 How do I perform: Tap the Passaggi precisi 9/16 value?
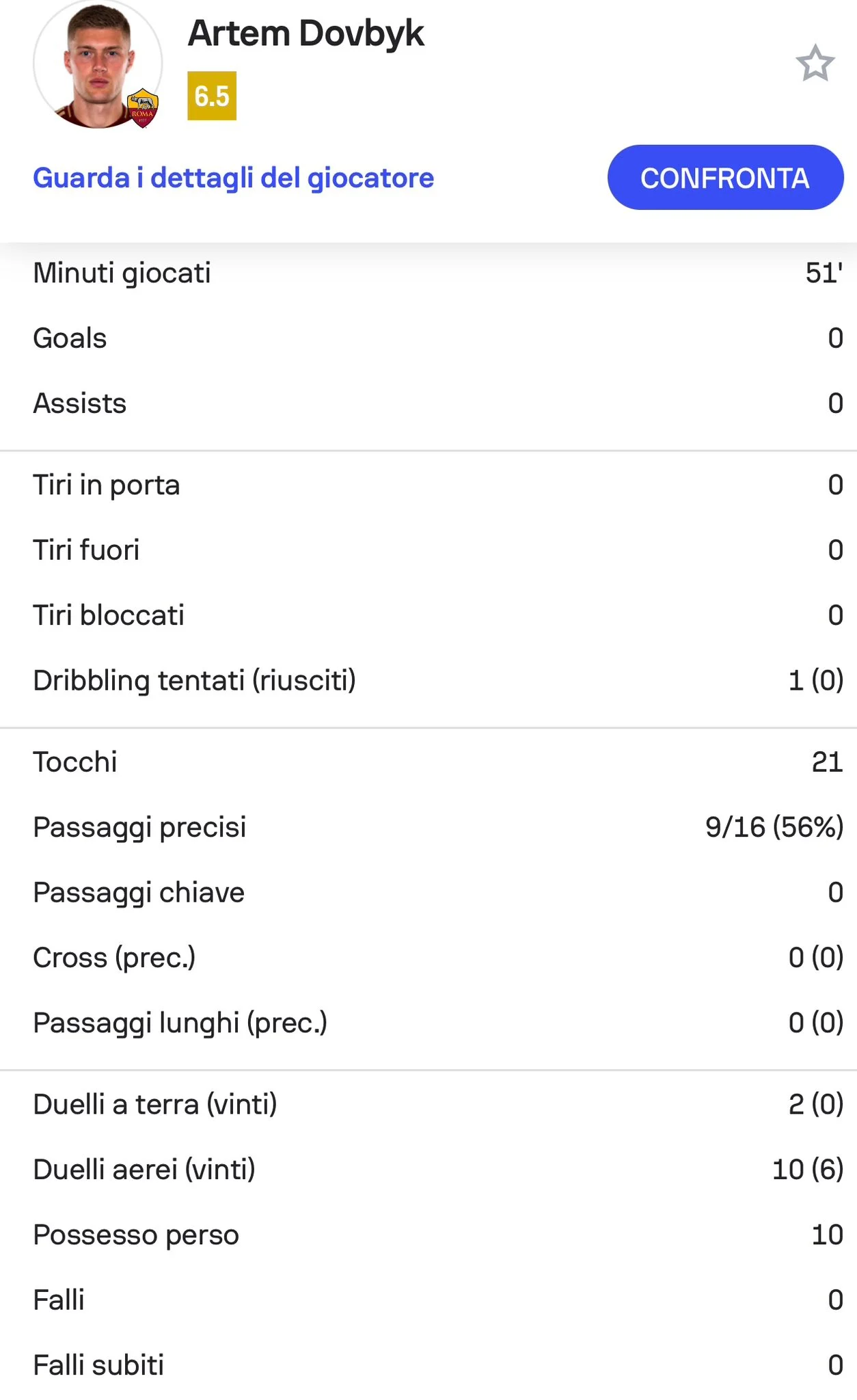(774, 827)
